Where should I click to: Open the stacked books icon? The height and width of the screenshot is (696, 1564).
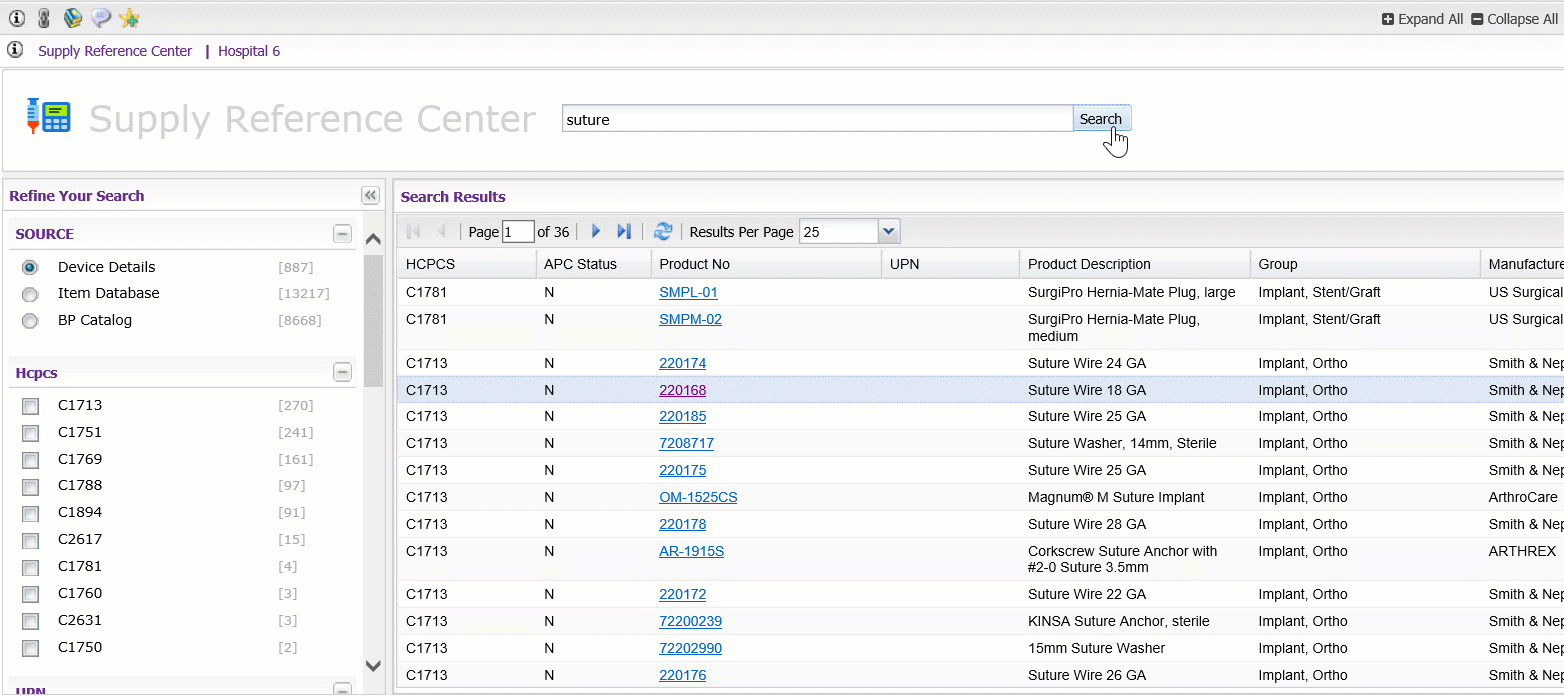72,18
